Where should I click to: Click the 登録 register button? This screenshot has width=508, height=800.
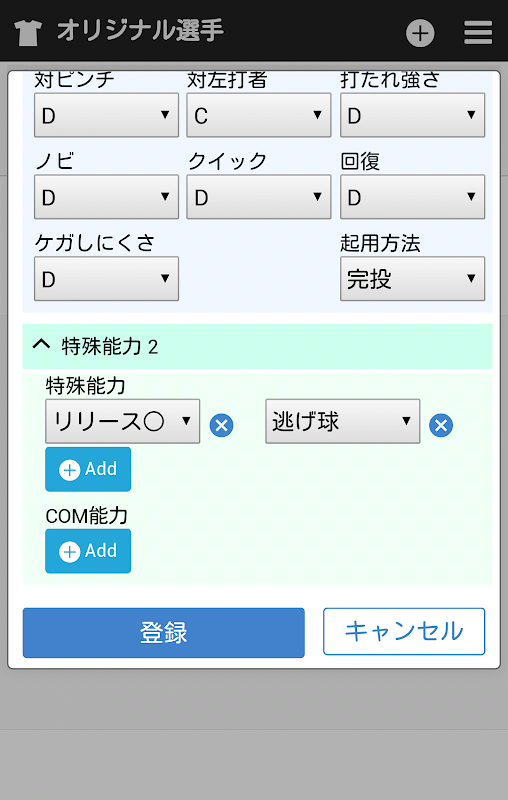[164, 633]
